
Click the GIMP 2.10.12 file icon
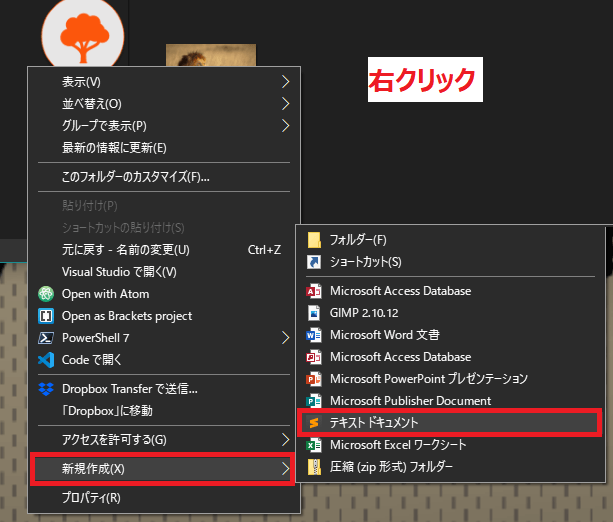click(314, 313)
